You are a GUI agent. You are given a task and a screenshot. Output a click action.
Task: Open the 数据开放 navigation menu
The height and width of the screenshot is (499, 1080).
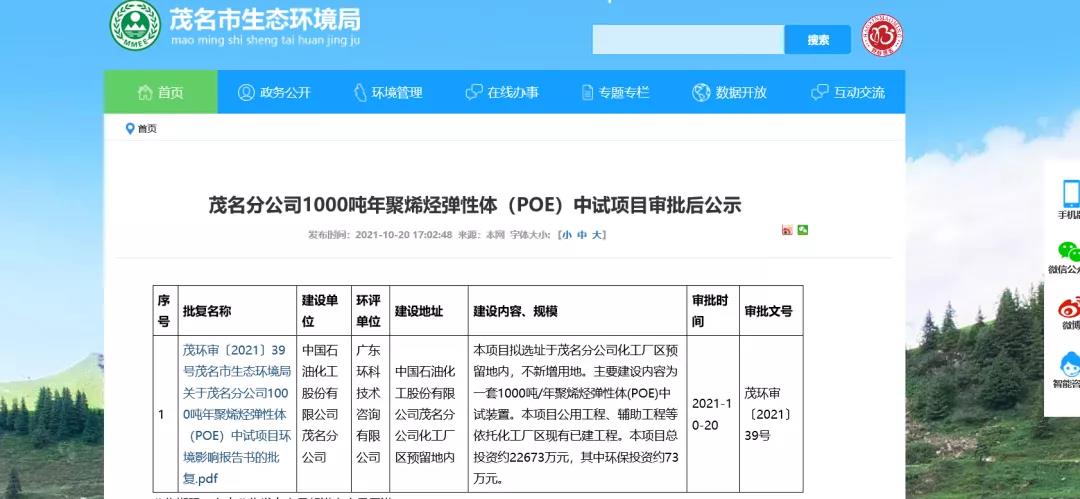click(x=729, y=92)
